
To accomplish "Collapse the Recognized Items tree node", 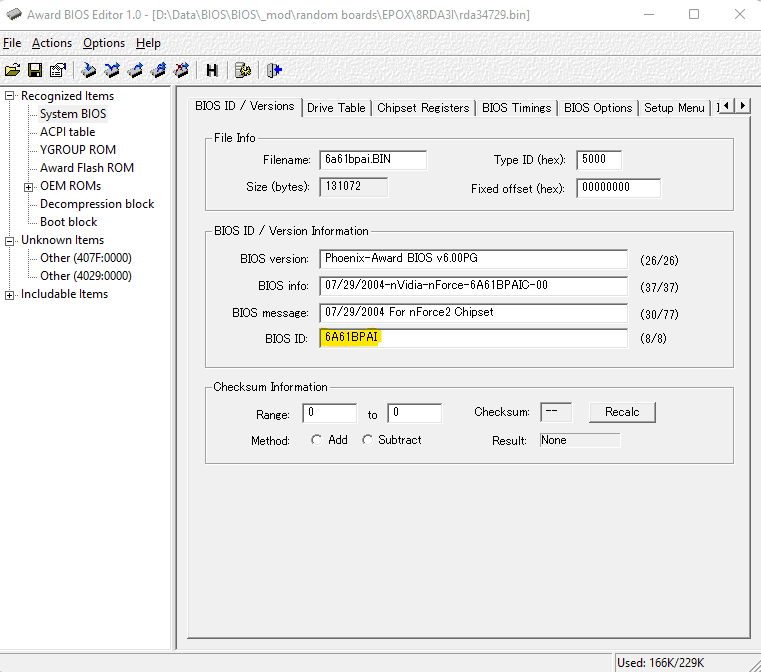I will coord(9,96).
